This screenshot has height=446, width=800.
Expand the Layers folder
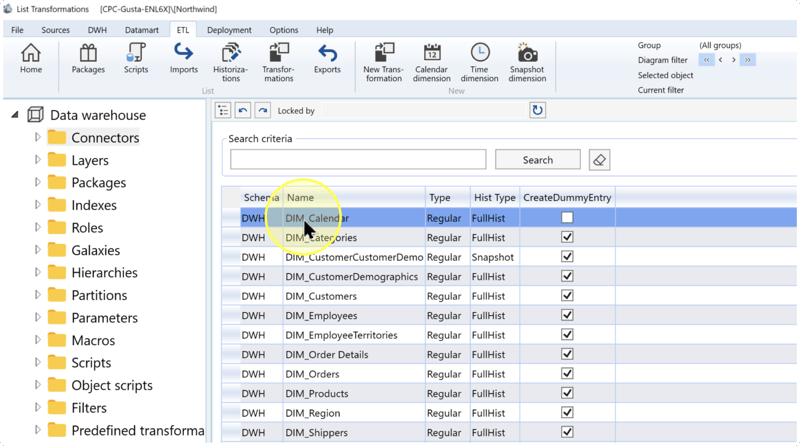[37, 160]
